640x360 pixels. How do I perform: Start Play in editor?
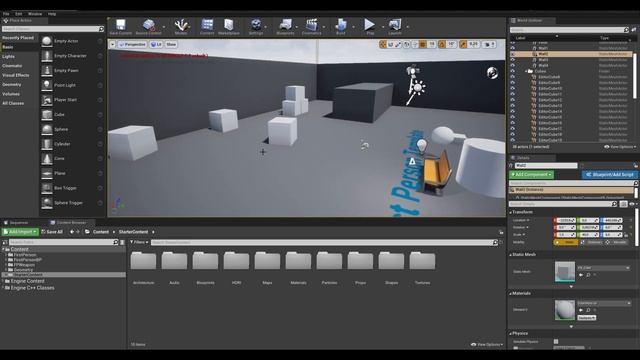tap(370, 27)
